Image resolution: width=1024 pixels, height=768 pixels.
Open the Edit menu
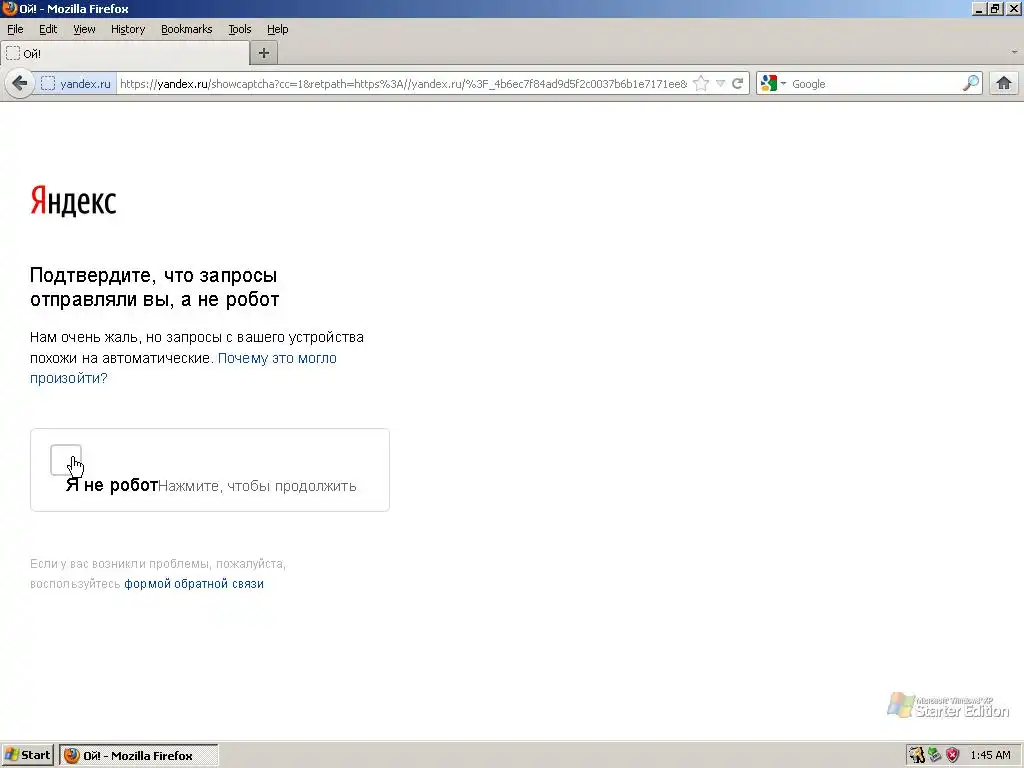[x=48, y=29]
